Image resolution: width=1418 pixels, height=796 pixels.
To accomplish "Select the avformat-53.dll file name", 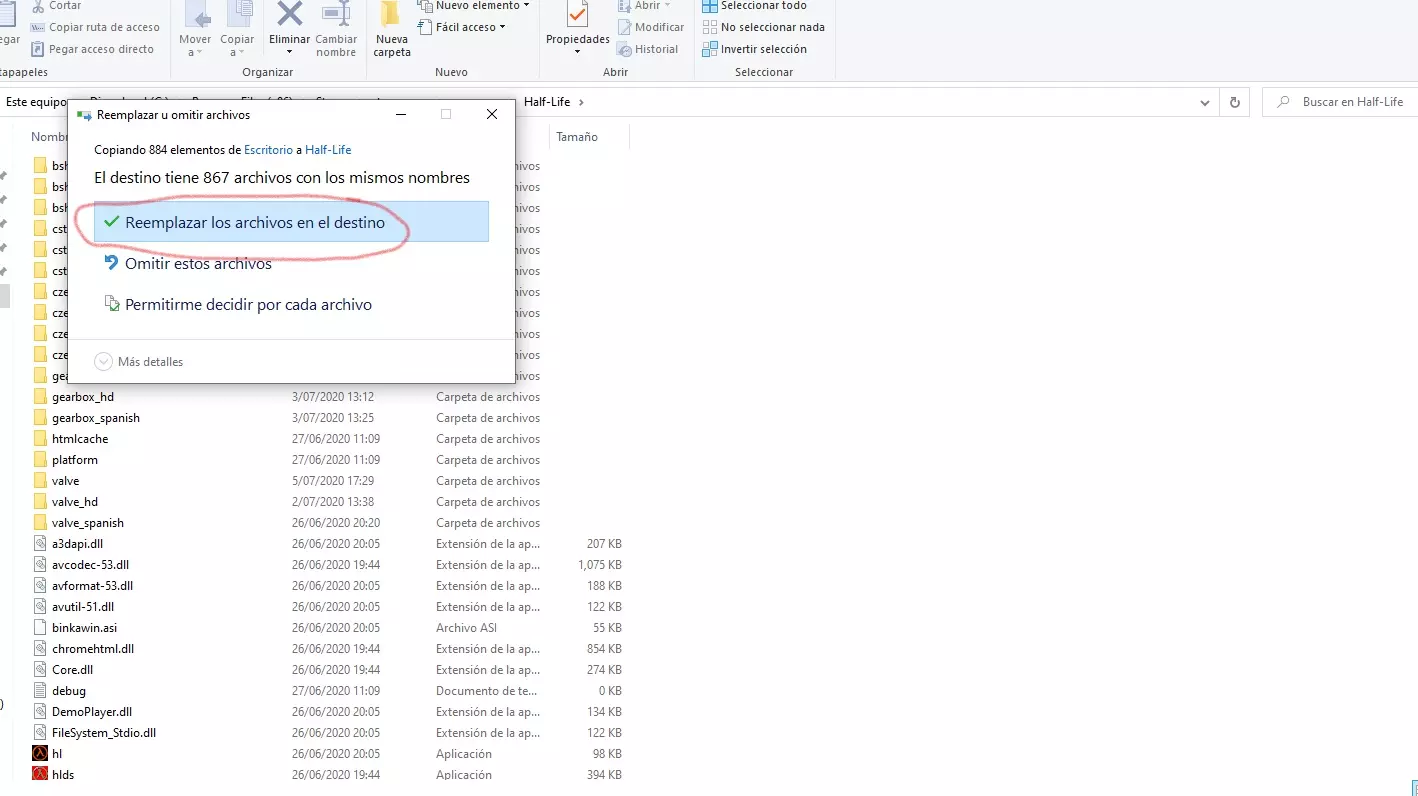I will click(92, 586).
